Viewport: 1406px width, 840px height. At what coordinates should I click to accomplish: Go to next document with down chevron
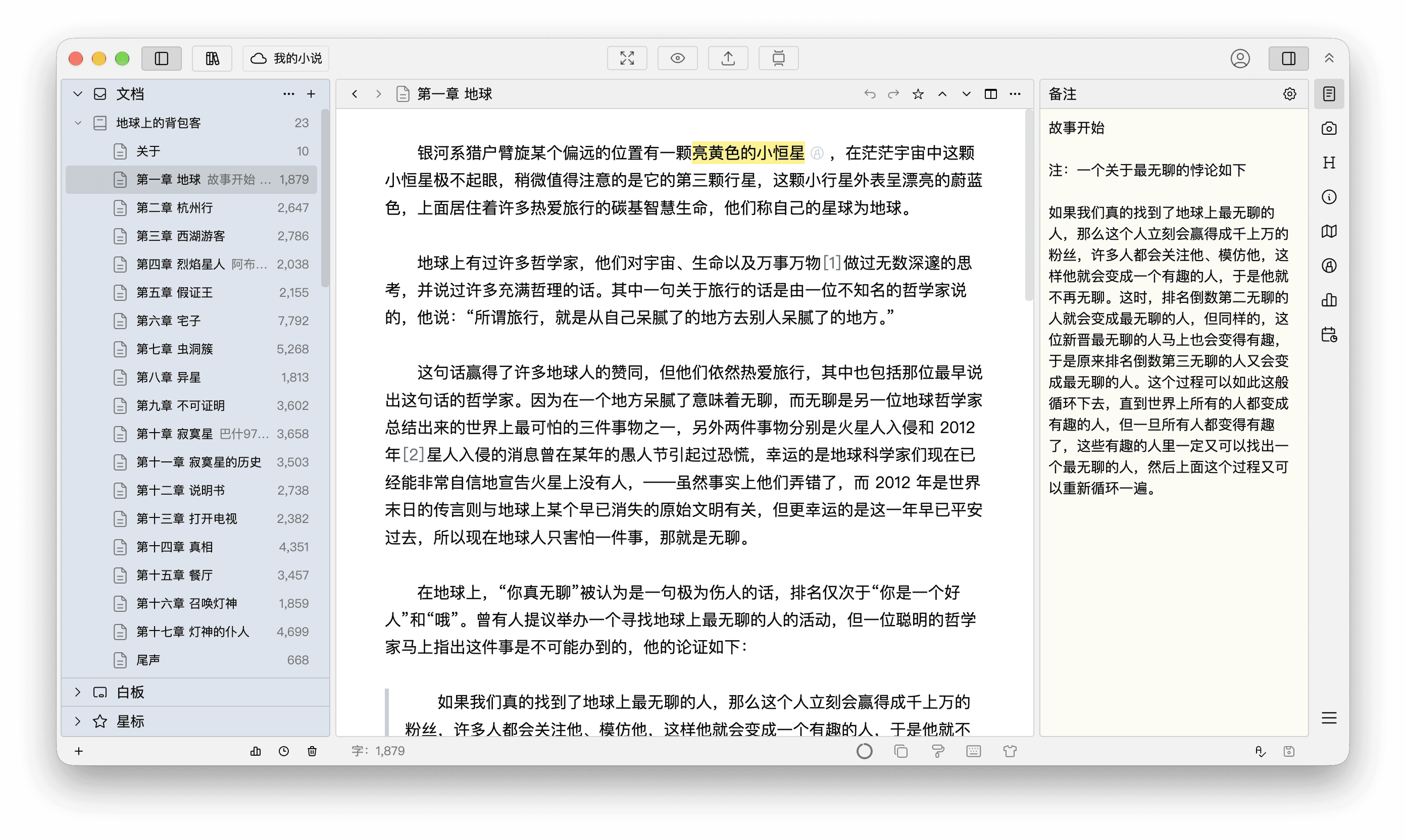coord(966,94)
